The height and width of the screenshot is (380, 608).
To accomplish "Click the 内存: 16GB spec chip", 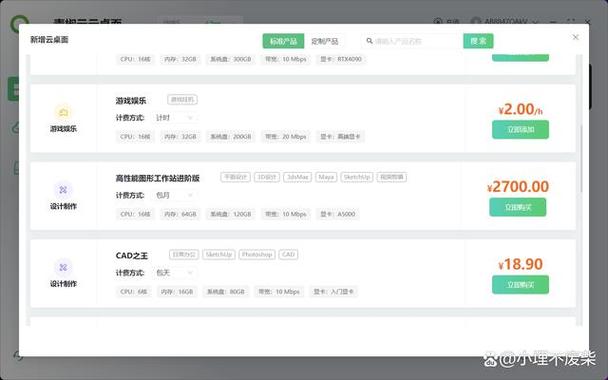I will (177, 292).
